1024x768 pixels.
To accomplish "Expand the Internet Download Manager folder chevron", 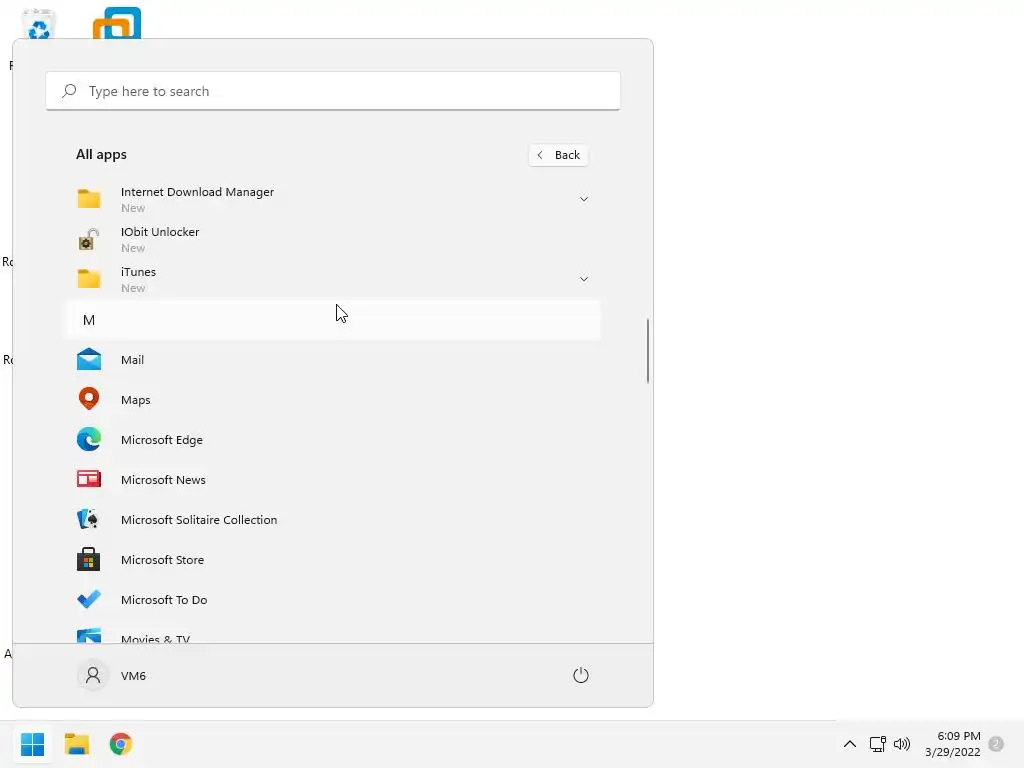I will pos(584,199).
